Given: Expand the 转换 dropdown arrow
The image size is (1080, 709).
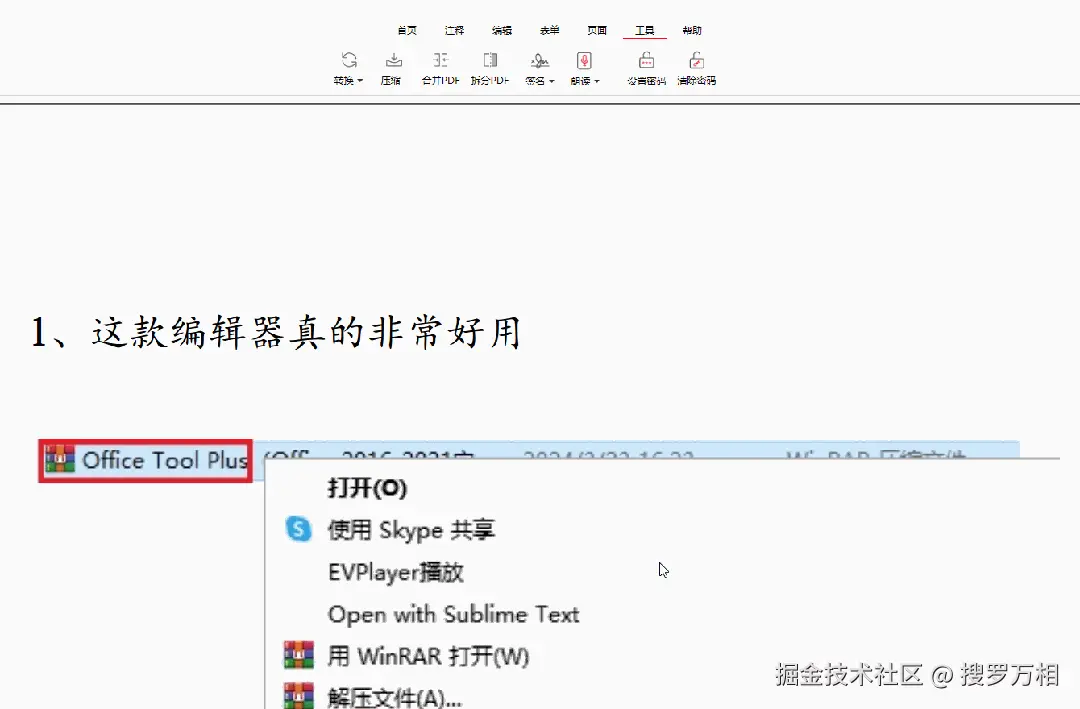Looking at the screenshot, I should (362, 81).
